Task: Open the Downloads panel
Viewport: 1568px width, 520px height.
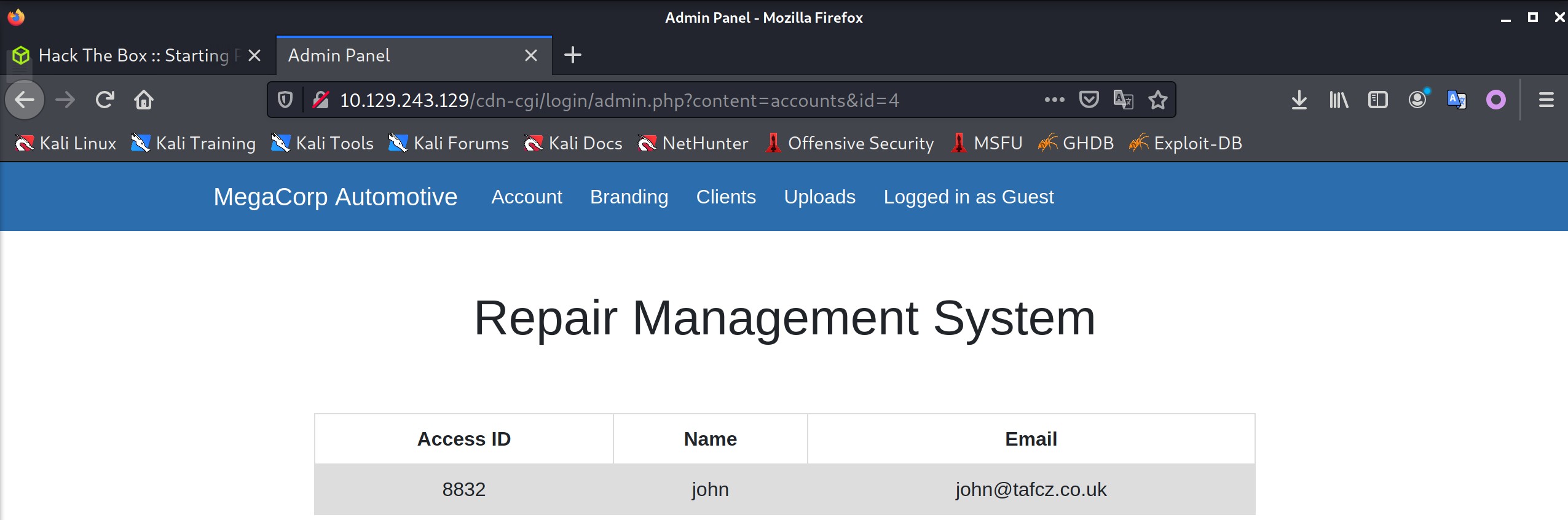Action: point(1299,100)
